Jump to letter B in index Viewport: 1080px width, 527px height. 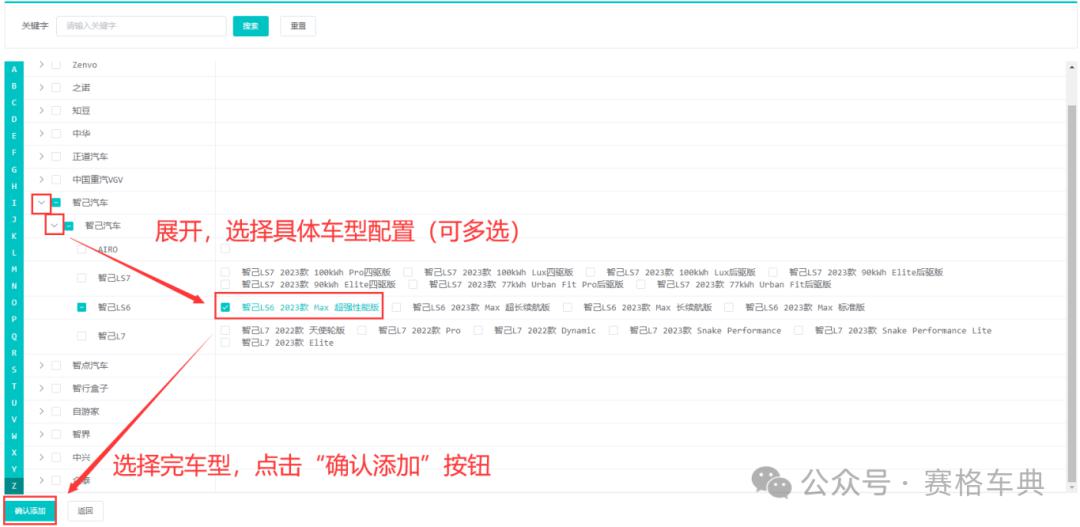14,85
